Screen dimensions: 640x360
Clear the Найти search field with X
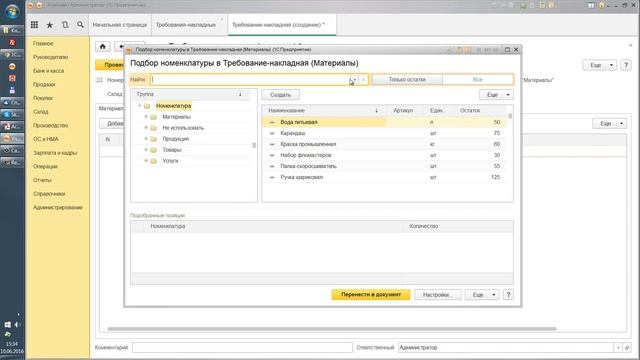(363, 80)
